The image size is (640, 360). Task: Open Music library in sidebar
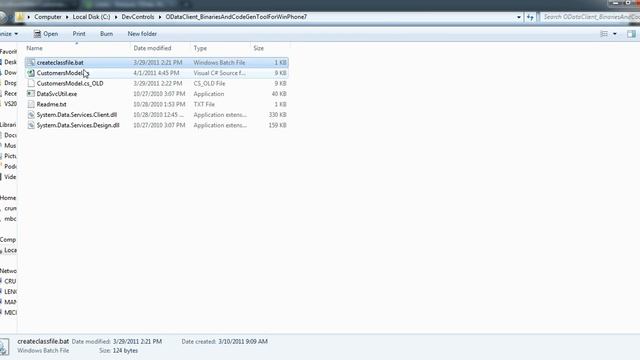point(9,146)
